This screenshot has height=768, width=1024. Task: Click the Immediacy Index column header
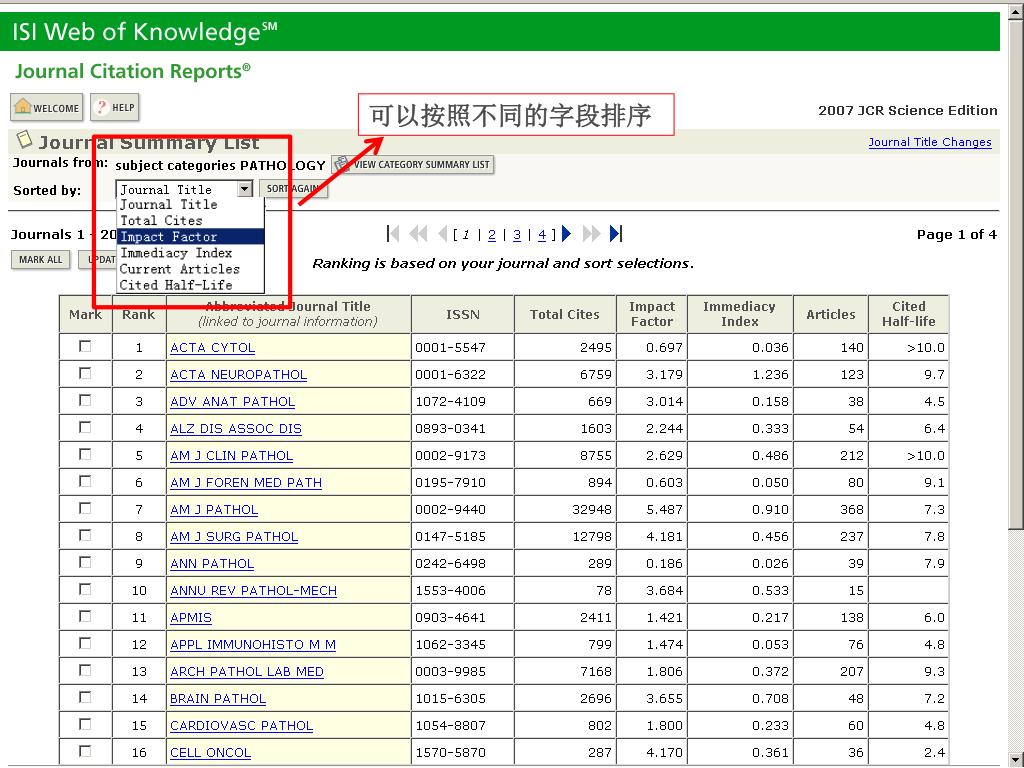tap(739, 314)
